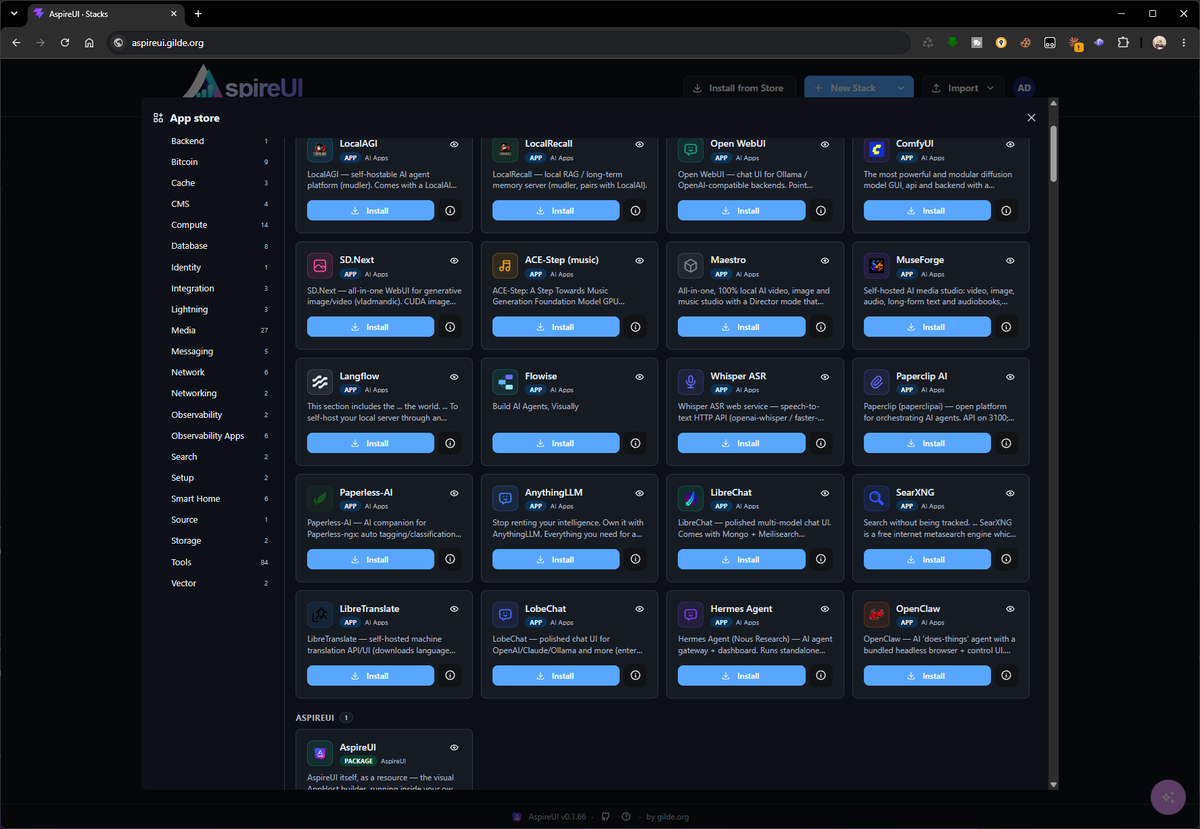Viewport: 1200px width, 829px height.
Task: Toggle the eye icon for SD.Next
Action: tap(454, 260)
